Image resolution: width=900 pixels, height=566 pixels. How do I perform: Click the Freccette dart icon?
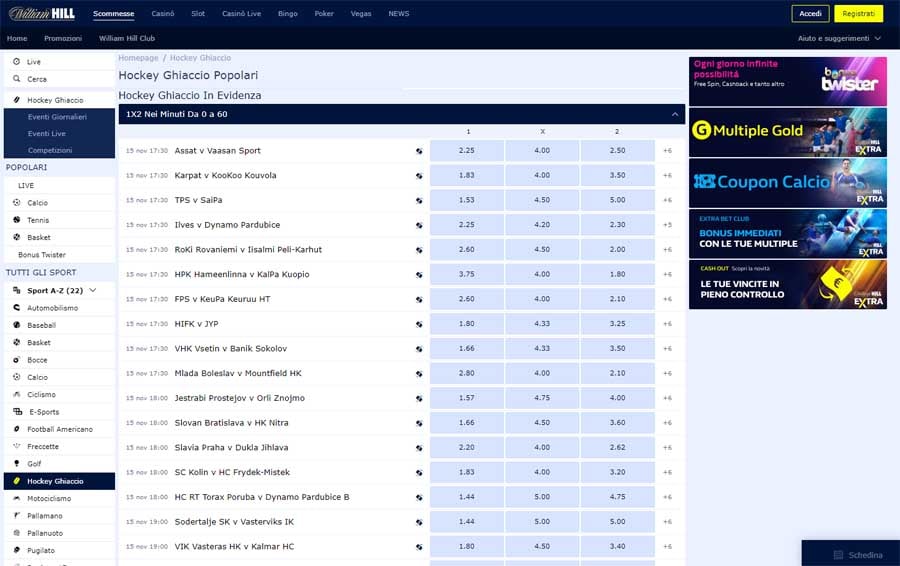coord(16,446)
